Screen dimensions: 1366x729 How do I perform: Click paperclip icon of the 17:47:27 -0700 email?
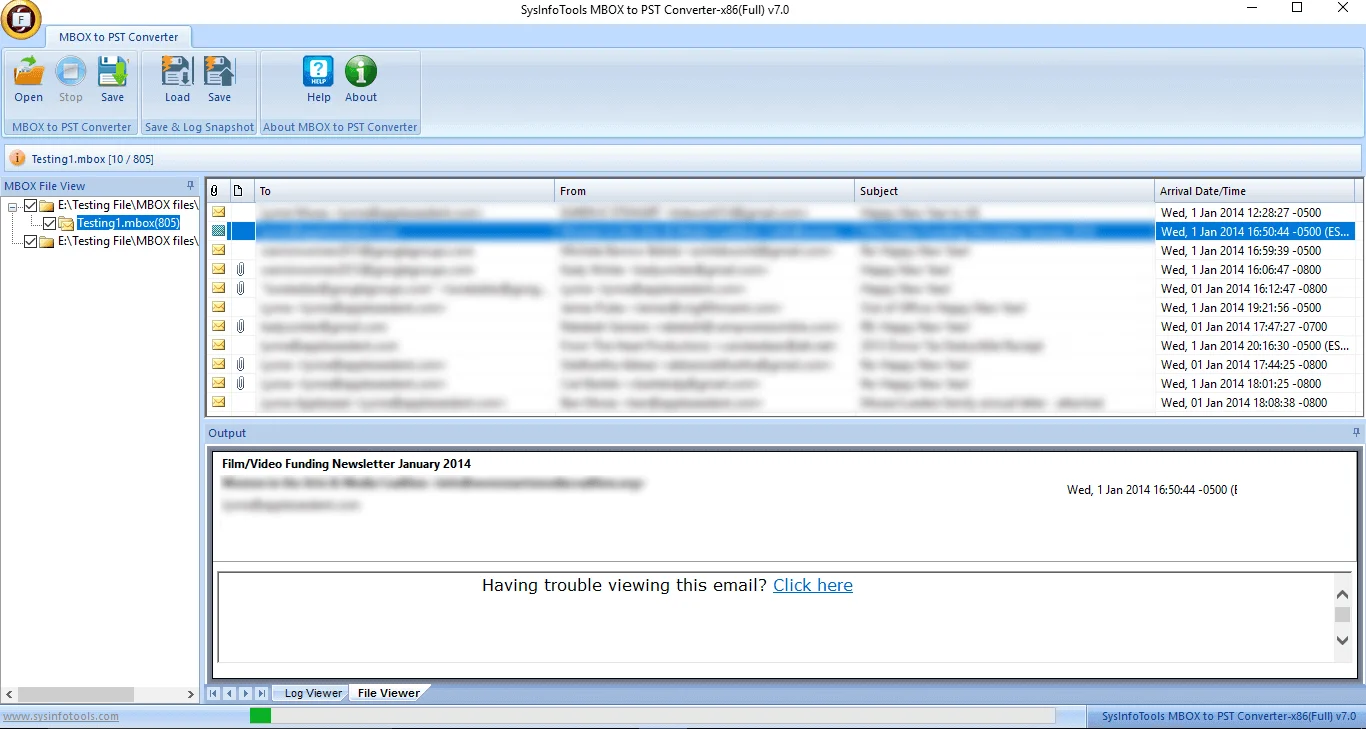point(240,326)
